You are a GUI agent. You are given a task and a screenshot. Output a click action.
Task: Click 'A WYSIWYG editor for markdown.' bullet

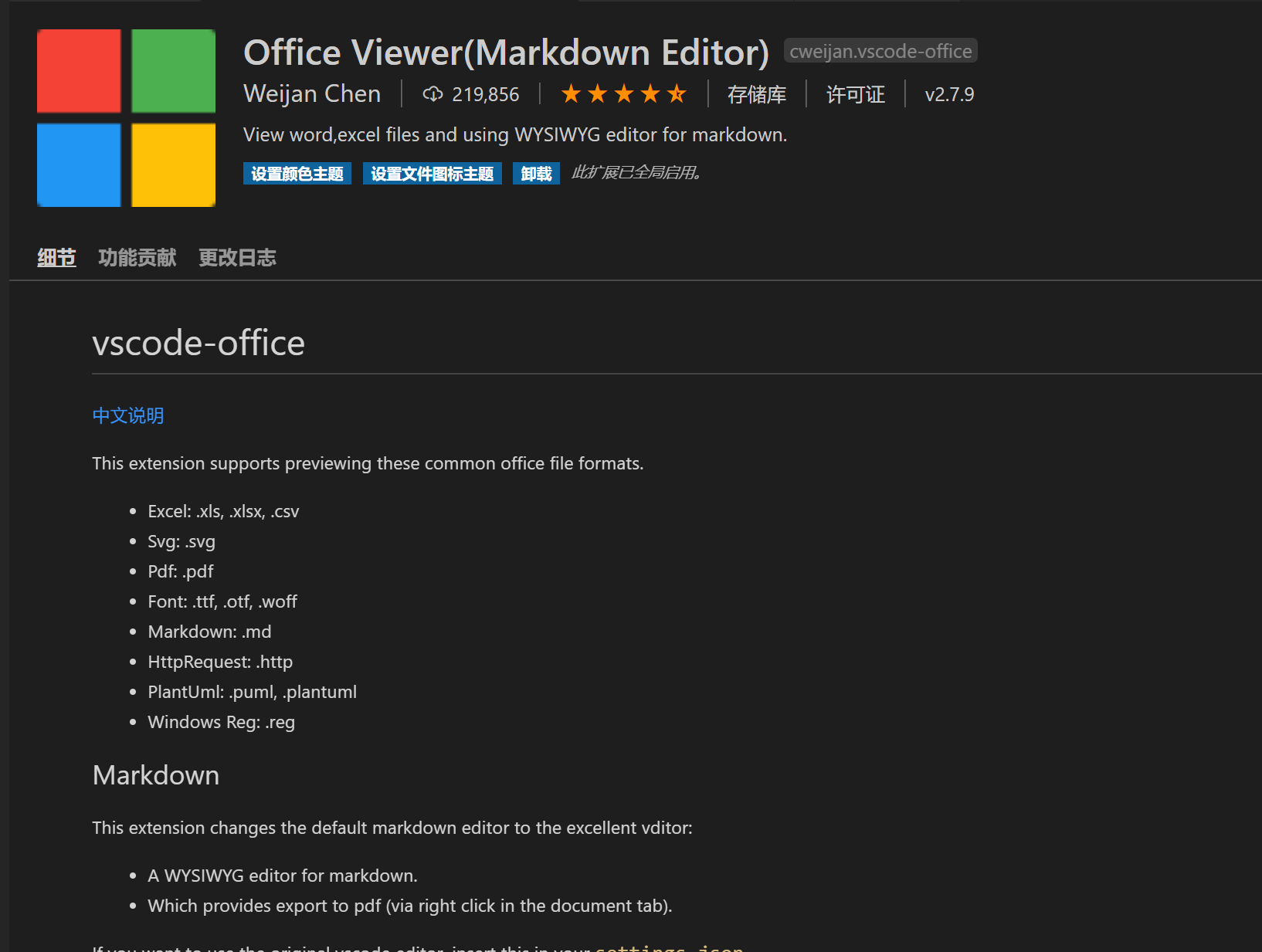tap(283, 876)
